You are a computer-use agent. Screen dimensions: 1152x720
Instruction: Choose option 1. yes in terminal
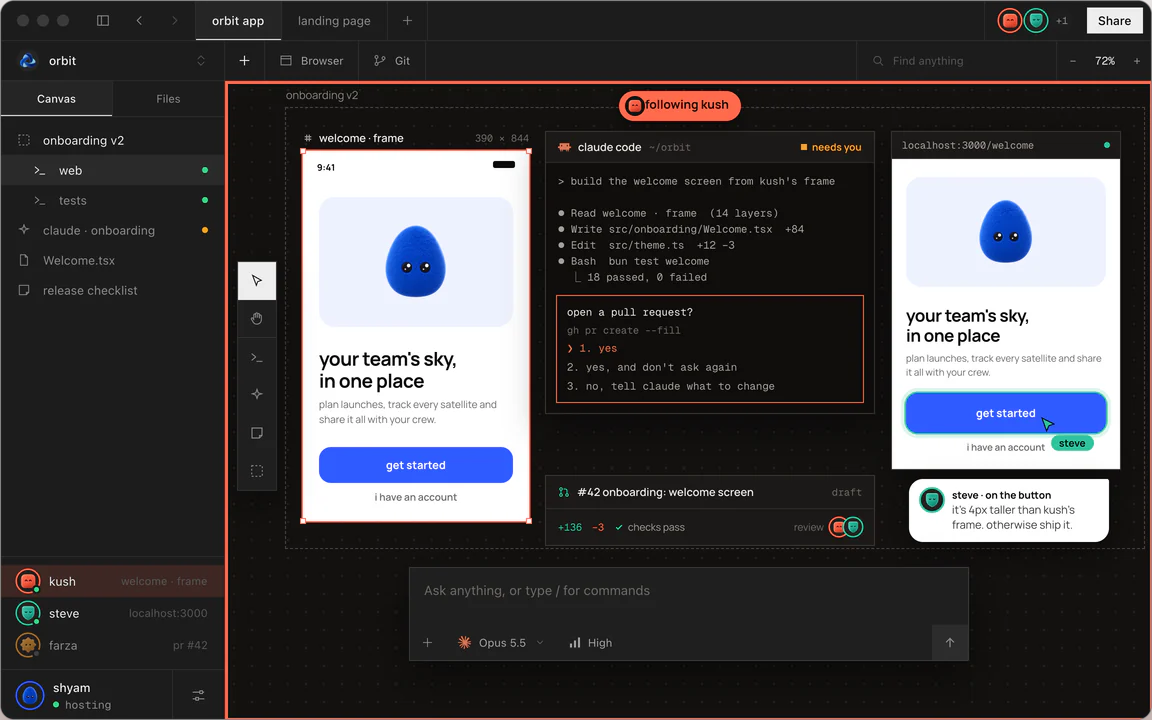click(x=592, y=348)
